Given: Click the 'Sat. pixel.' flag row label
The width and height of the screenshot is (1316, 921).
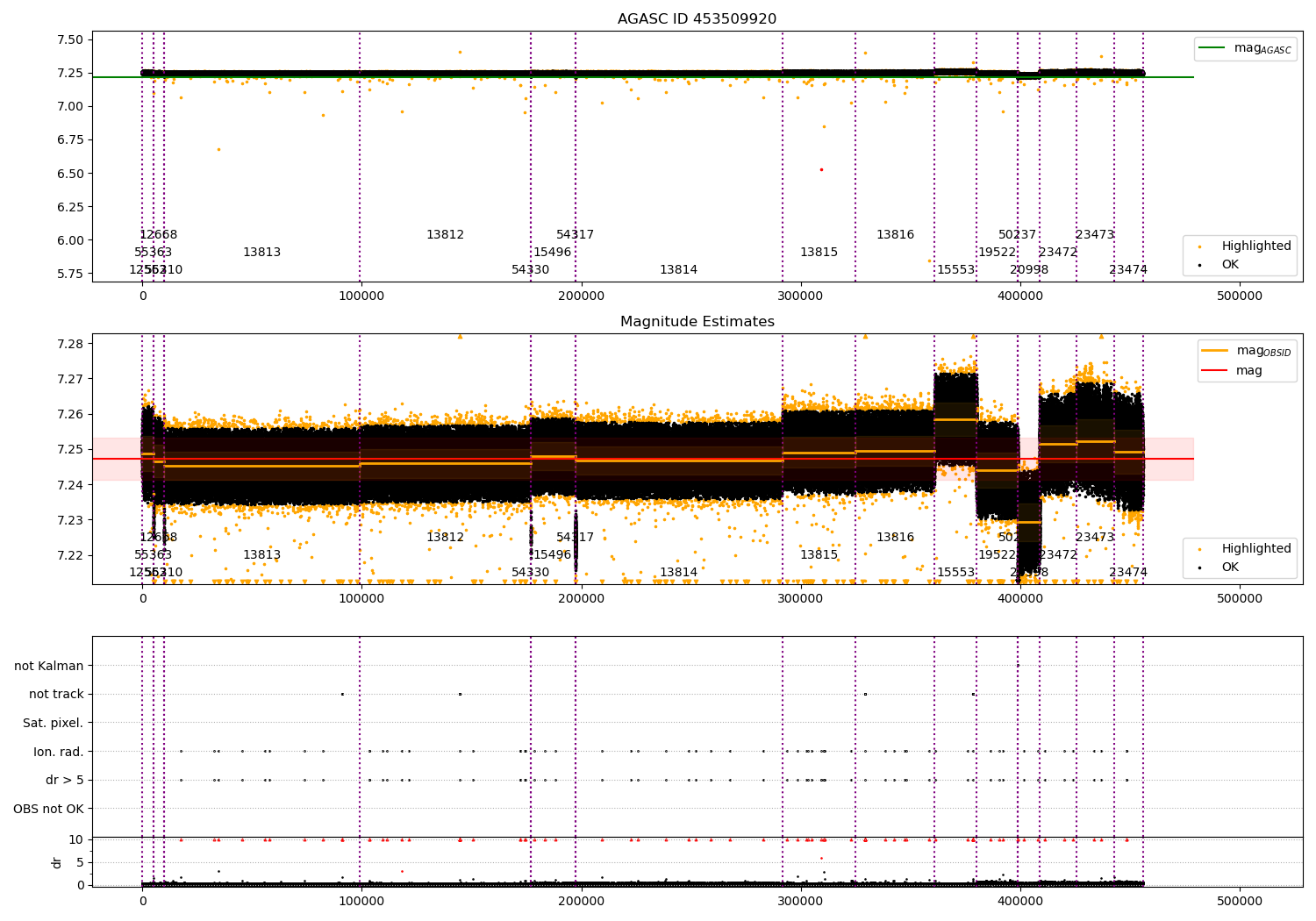Looking at the screenshot, I should [x=54, y=724].
